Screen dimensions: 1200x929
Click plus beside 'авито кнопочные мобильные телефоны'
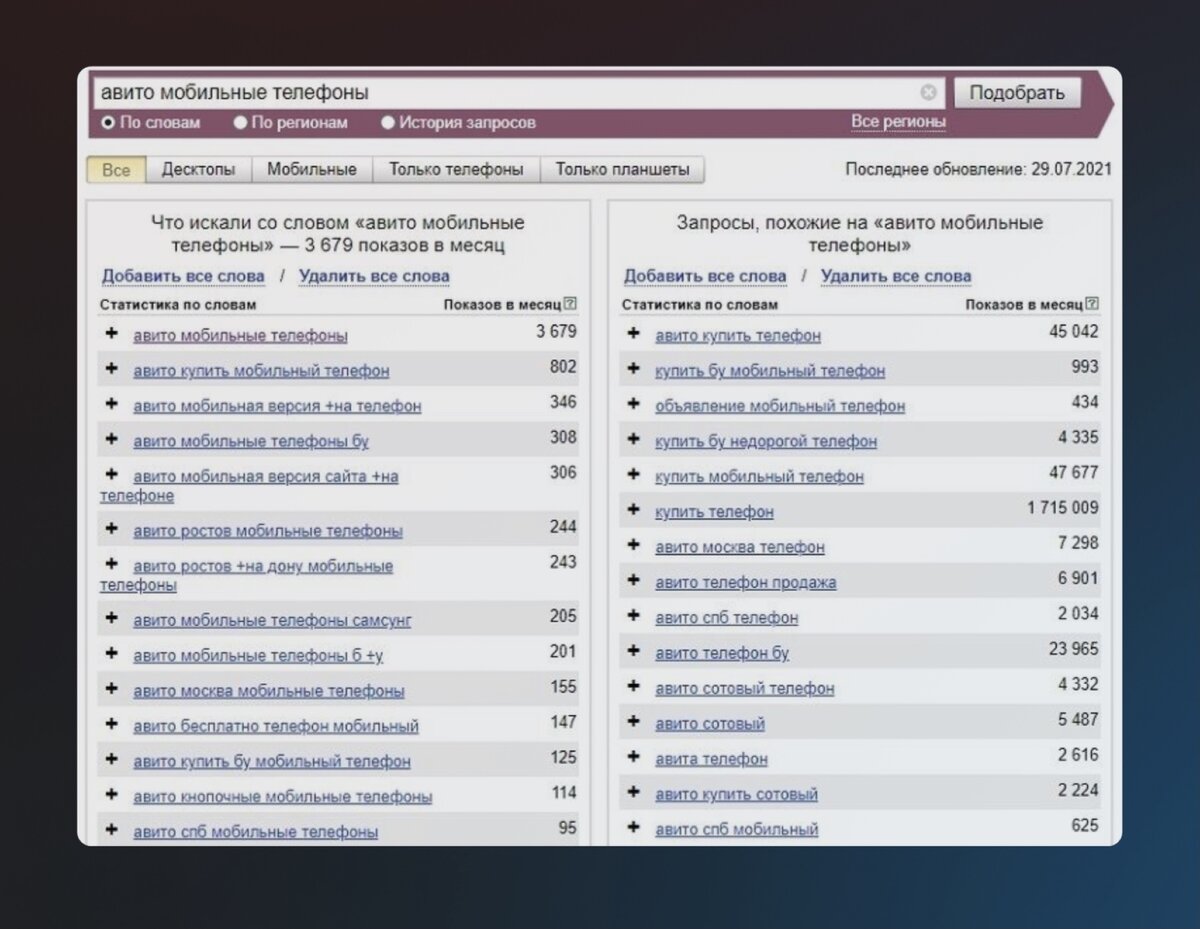click(x=112, y=795)
